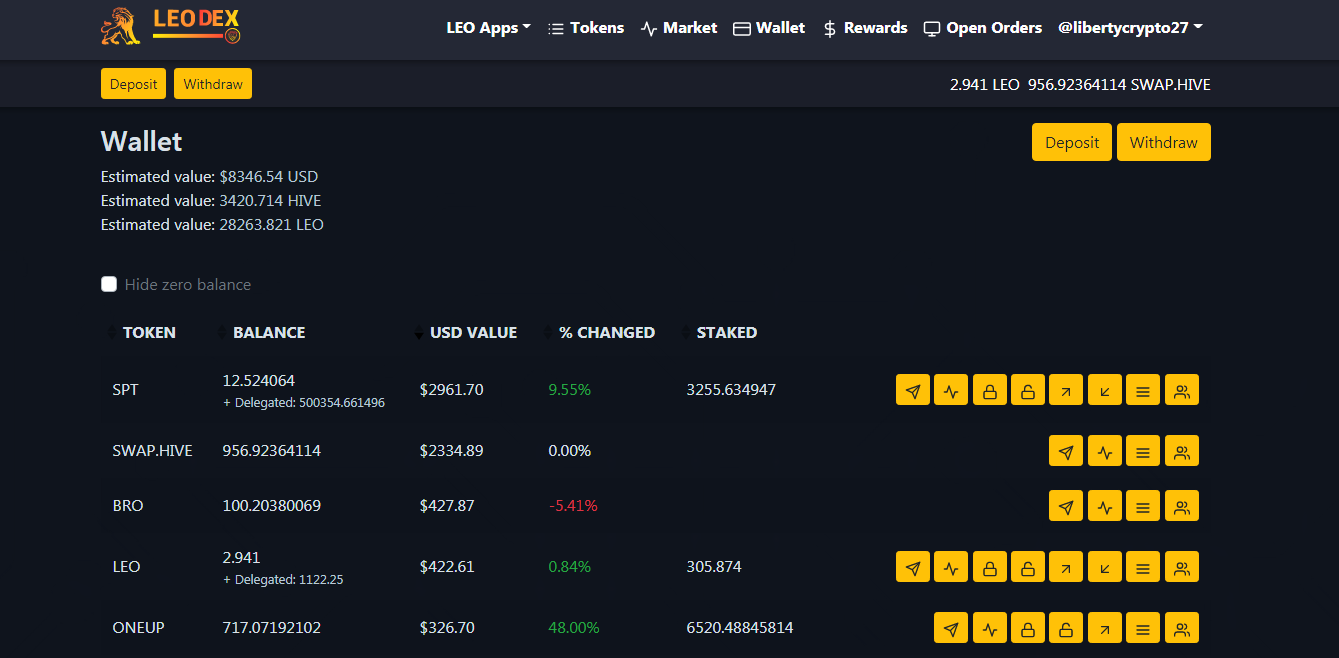
Task: Open the BRO market chart icon
Action: click(1105, 506)
